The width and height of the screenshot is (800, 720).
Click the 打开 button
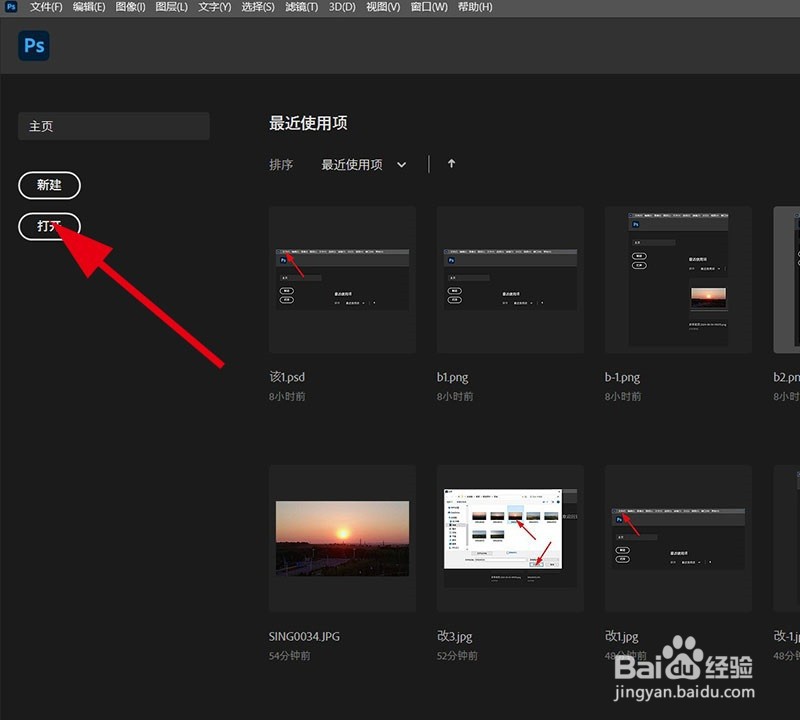49,226
